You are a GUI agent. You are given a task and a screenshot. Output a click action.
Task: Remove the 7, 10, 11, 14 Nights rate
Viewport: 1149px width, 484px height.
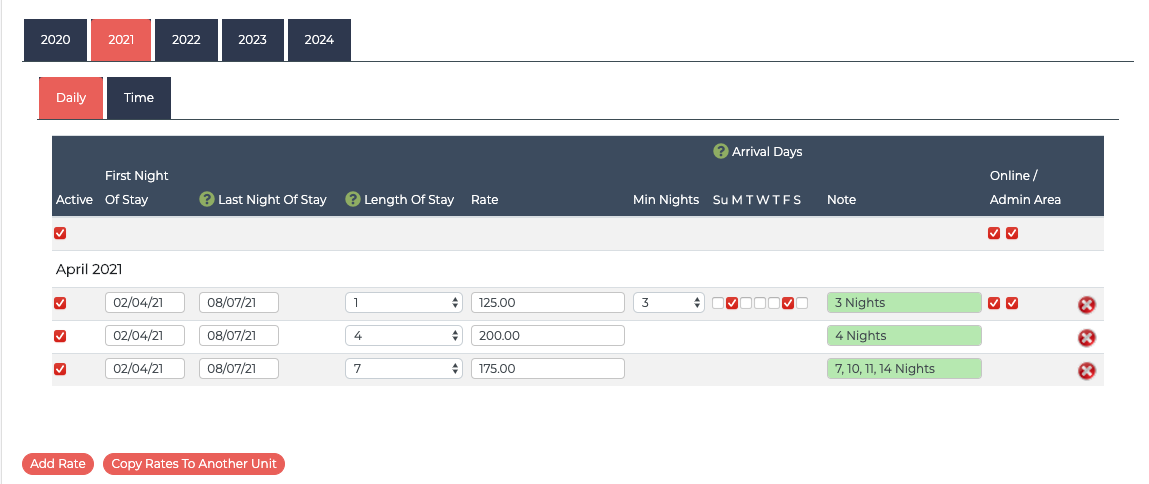click(1087, 370)
